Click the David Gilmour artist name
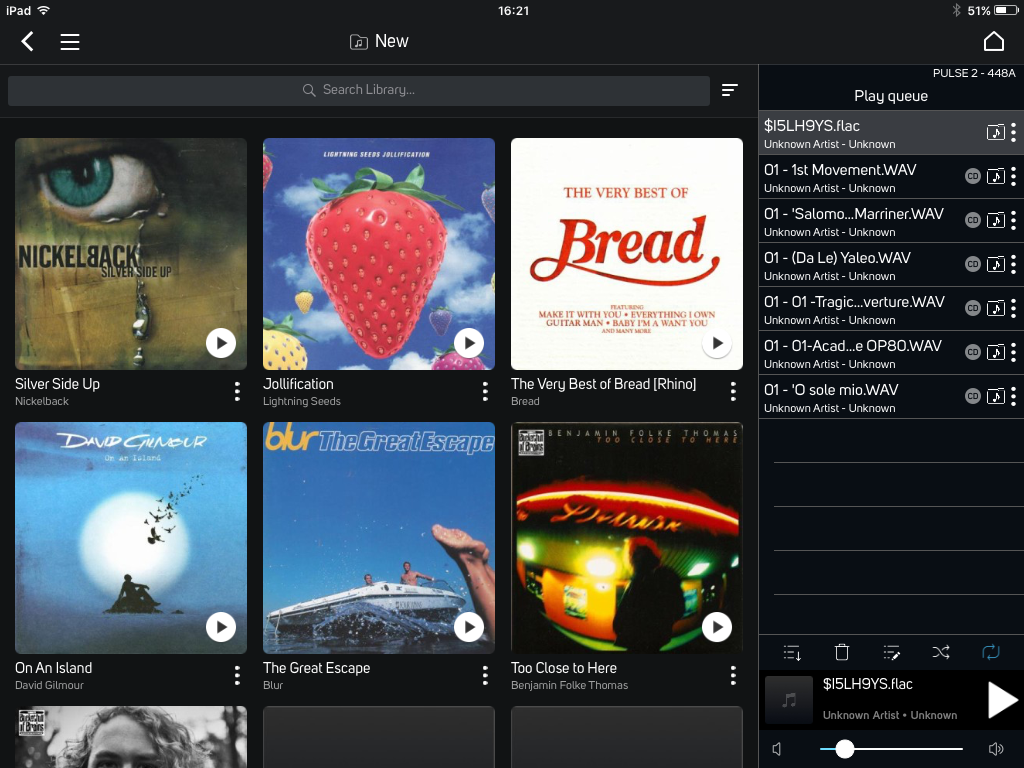This screenshot has width=1024, height=768. point(49,685)
